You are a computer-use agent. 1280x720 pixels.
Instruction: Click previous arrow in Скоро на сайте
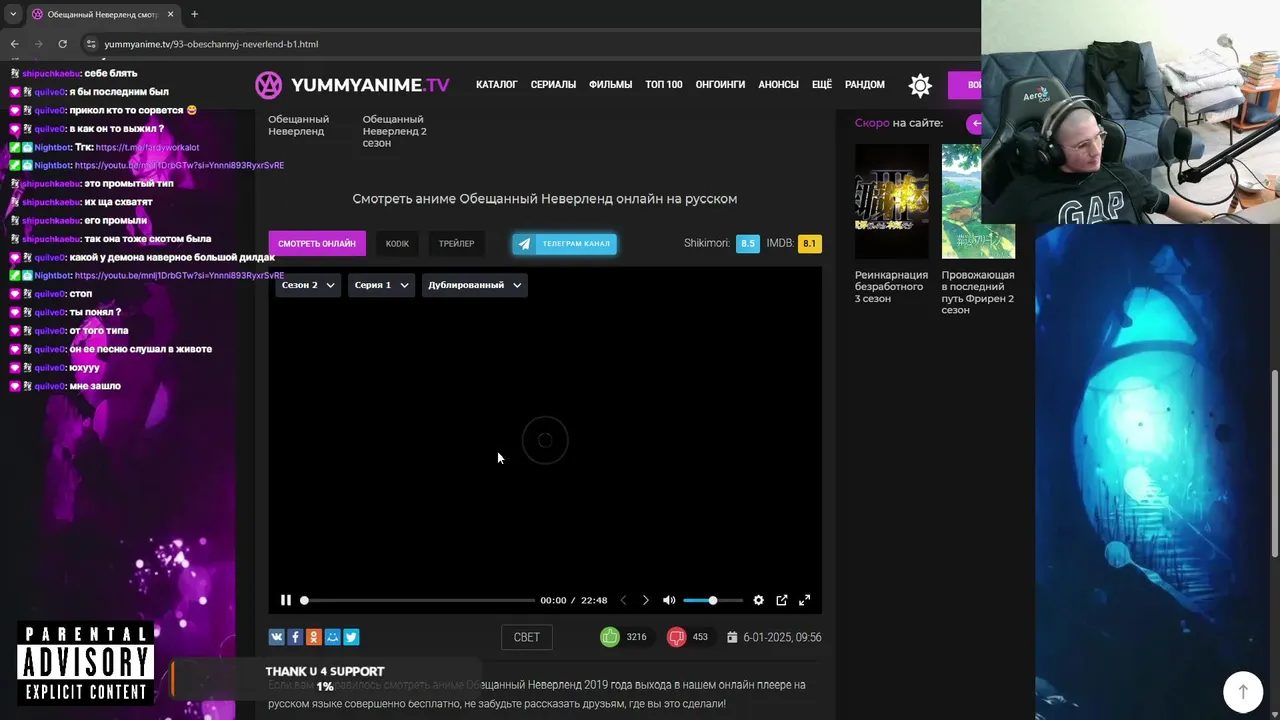tap(975, 123)
